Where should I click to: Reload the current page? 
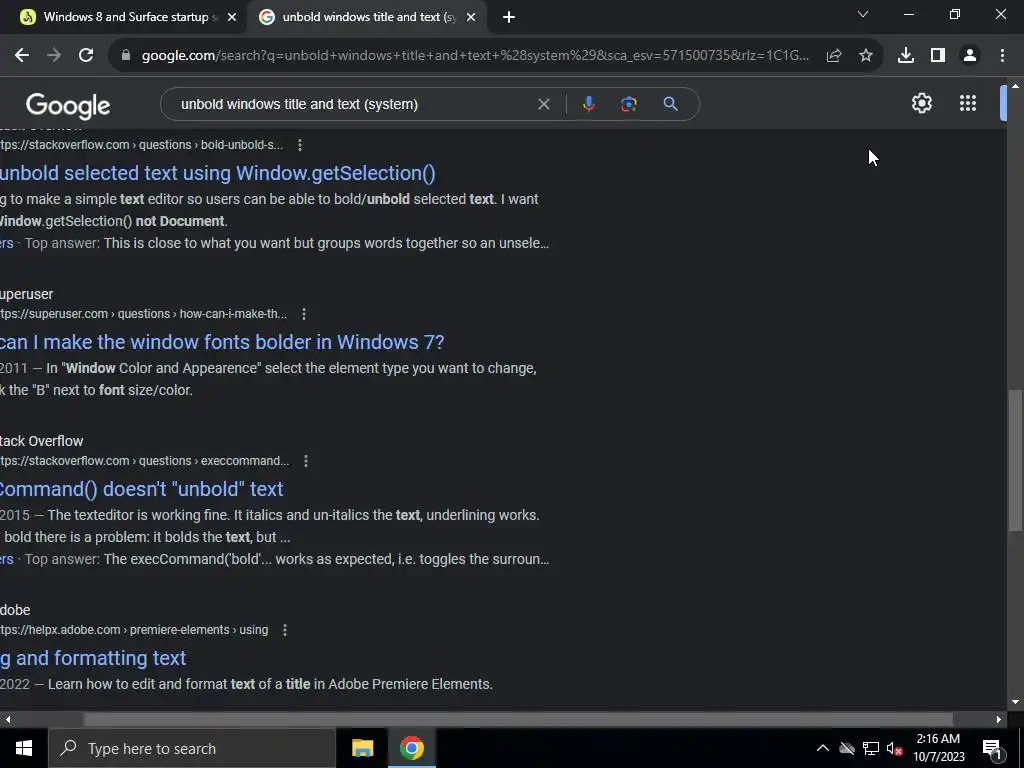(86, 56)
